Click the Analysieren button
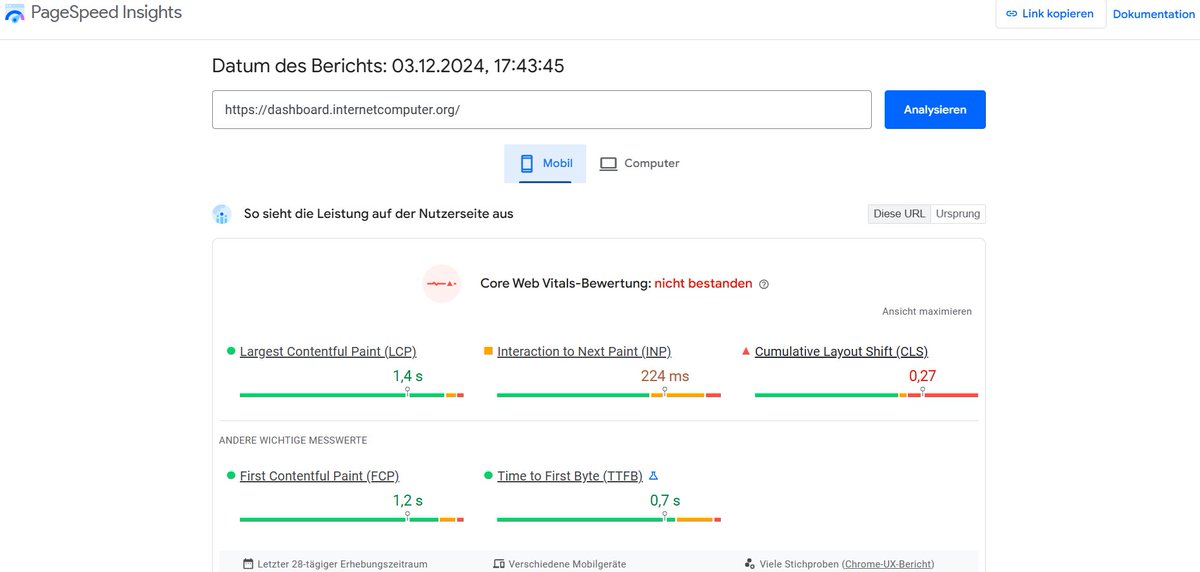This screenshot has width=1200, height=572. click(x=935, y=110)
